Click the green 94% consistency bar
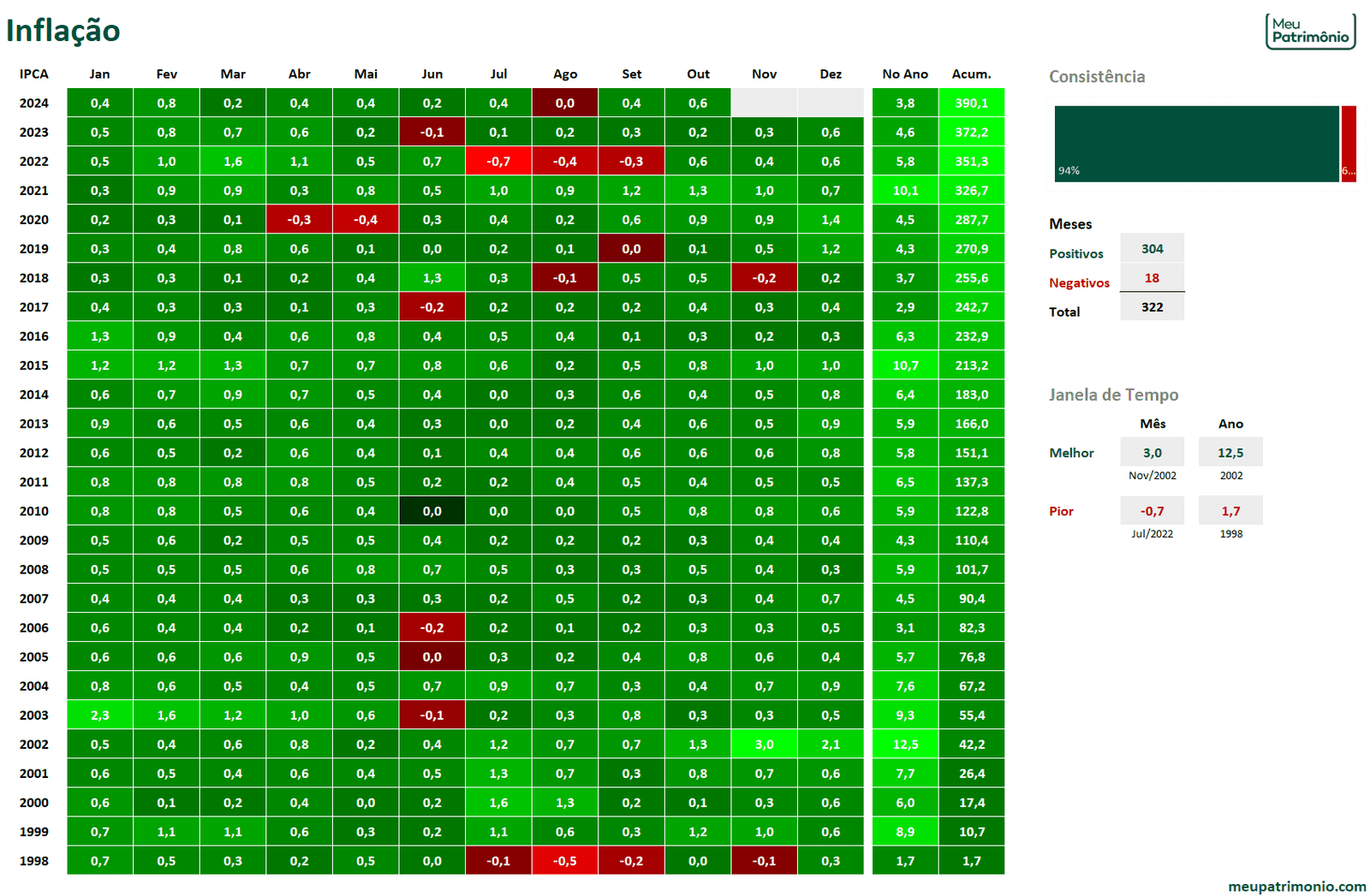The height and width of the screenshot is (896, 1370). coord(1196,144)
